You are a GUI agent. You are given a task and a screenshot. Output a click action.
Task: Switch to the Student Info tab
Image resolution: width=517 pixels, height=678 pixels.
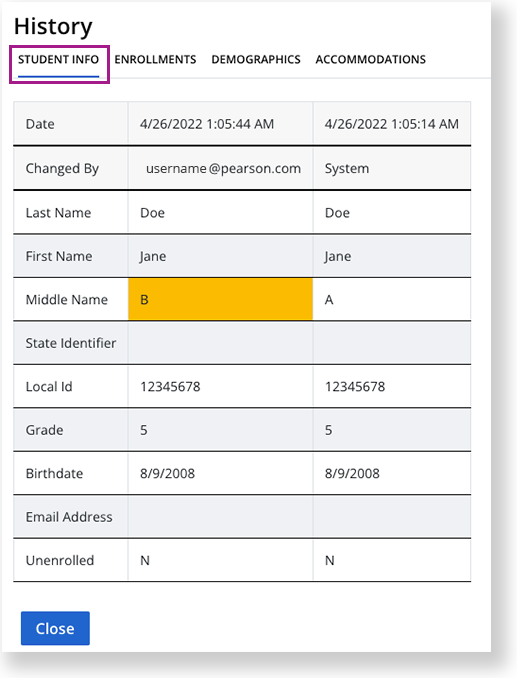pyautogui.click(x=58, y=60)
